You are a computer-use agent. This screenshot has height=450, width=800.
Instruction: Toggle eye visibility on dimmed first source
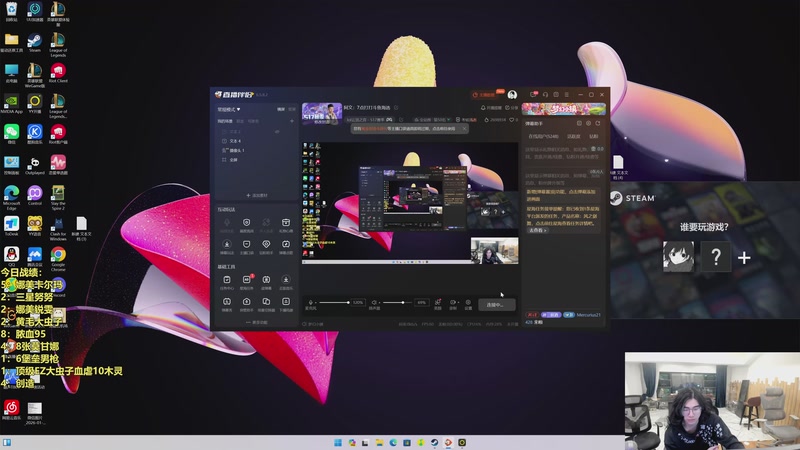(277, 132)
